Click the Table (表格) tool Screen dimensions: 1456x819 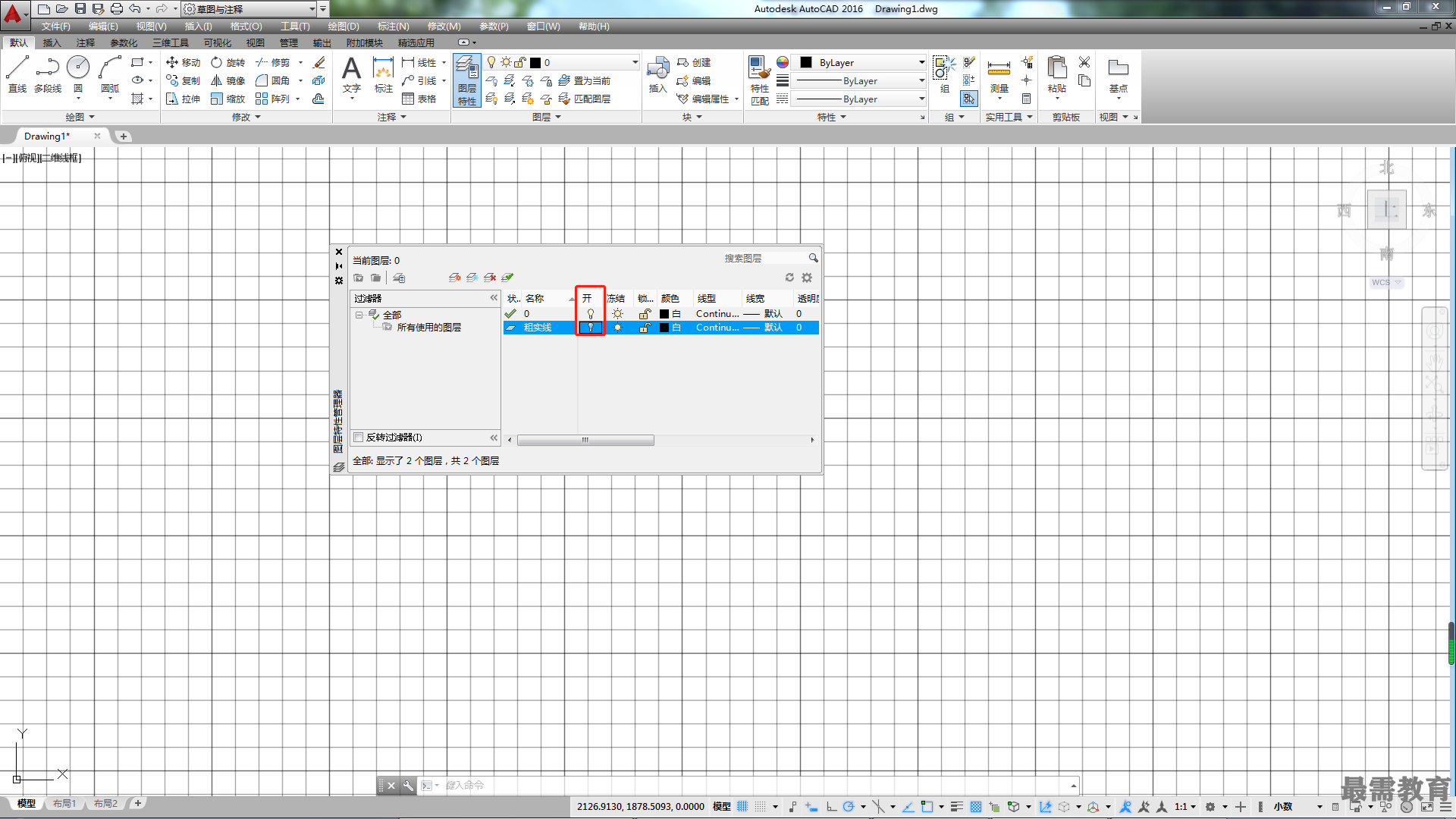[419, 99]
